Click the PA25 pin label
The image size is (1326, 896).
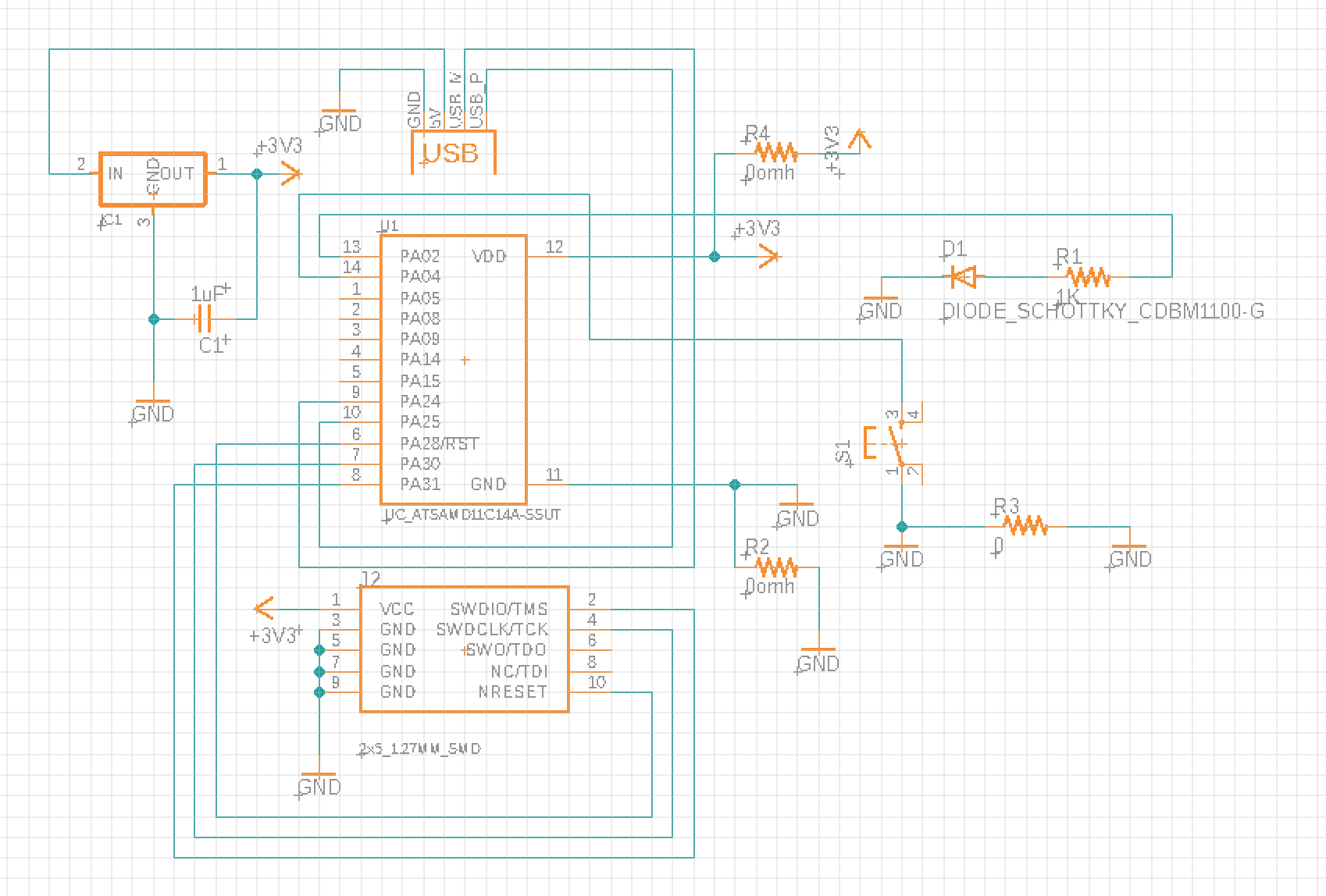pyautogui.click(x=420, y=422)
